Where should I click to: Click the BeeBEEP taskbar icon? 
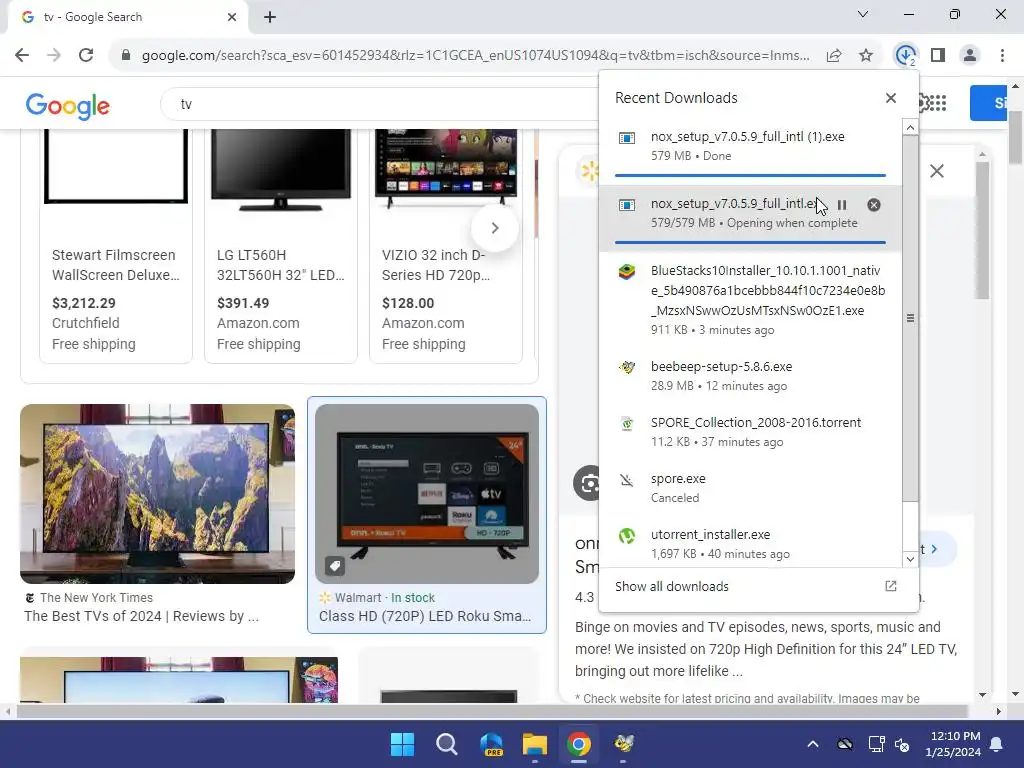pos(624,744)
